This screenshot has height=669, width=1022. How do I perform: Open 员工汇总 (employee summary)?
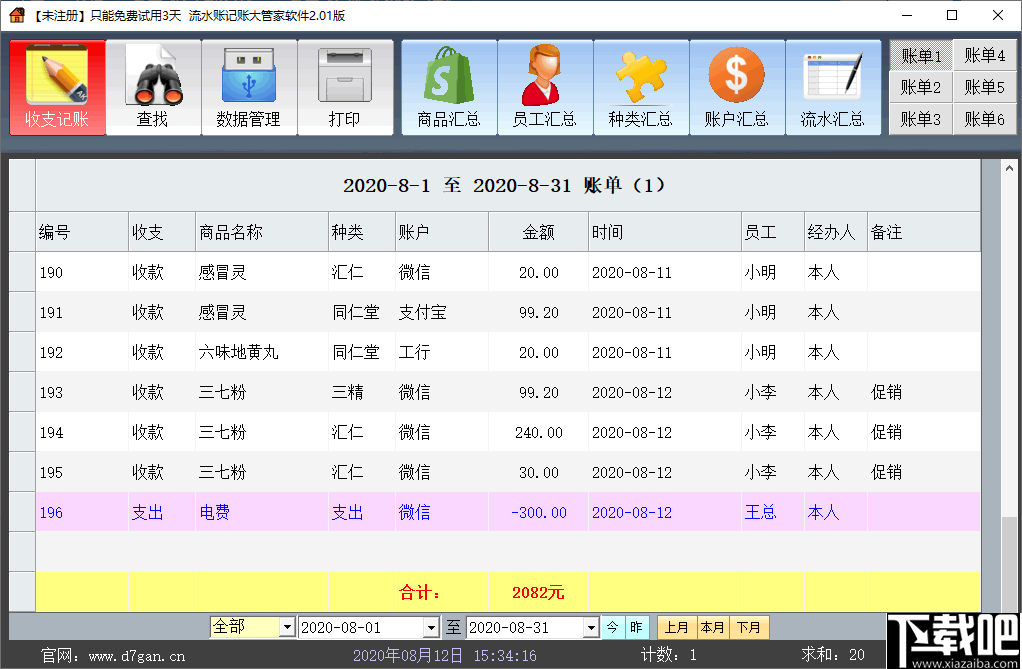click(x=544, y=87)
